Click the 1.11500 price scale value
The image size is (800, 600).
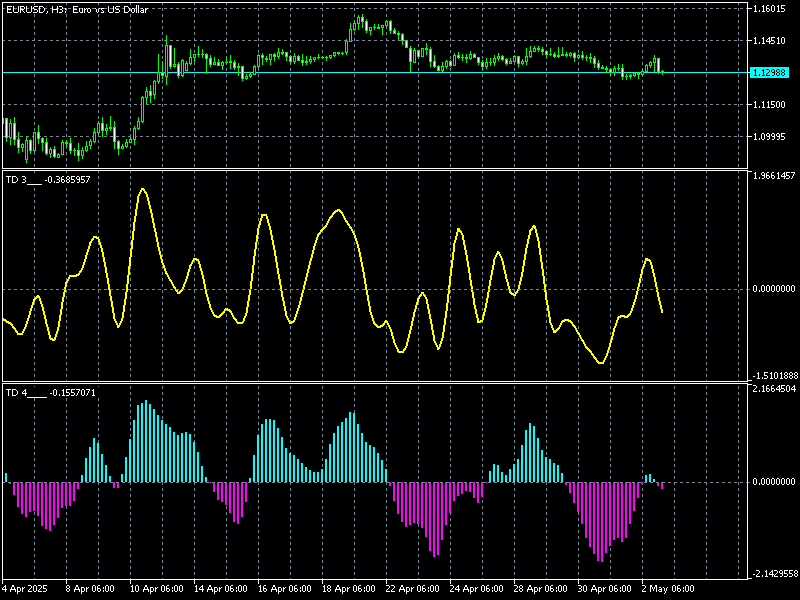[x=769, y=105]
